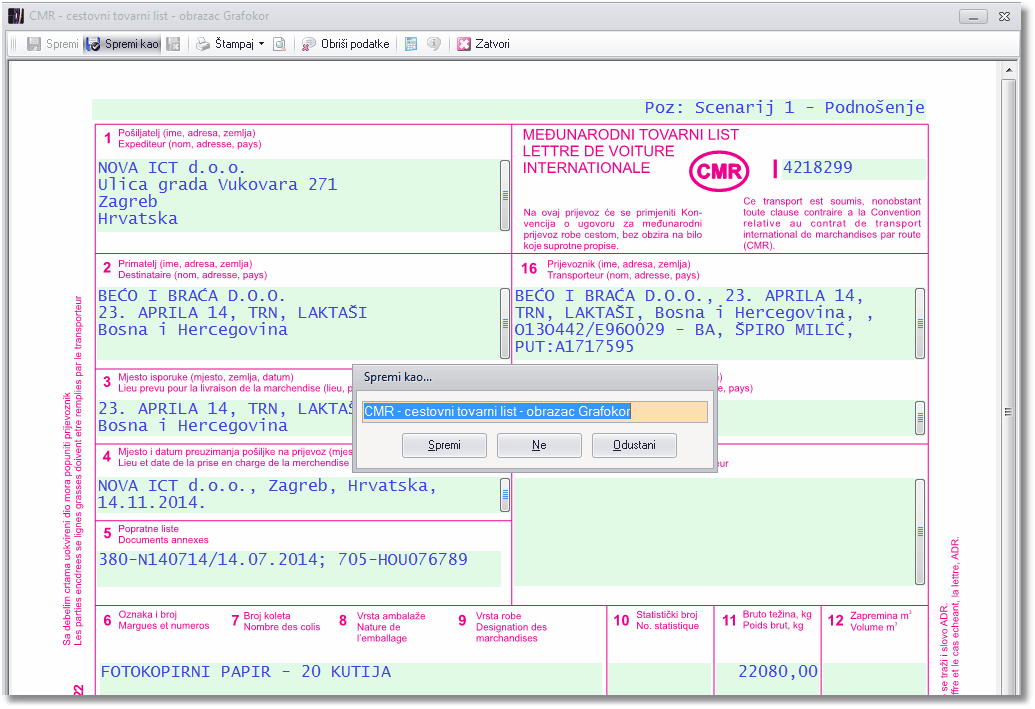Click the scrollbar of sender field
Image resolution: width=1035 pixels, height=709 pixels.
click(505, 195)
